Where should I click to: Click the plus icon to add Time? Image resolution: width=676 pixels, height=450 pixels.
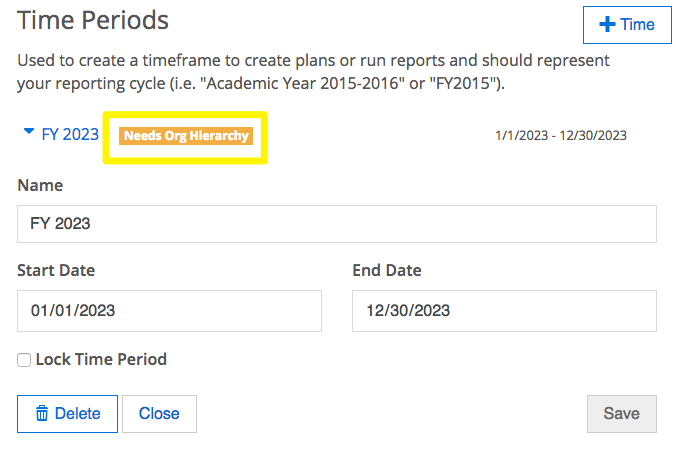coord(607,25)
